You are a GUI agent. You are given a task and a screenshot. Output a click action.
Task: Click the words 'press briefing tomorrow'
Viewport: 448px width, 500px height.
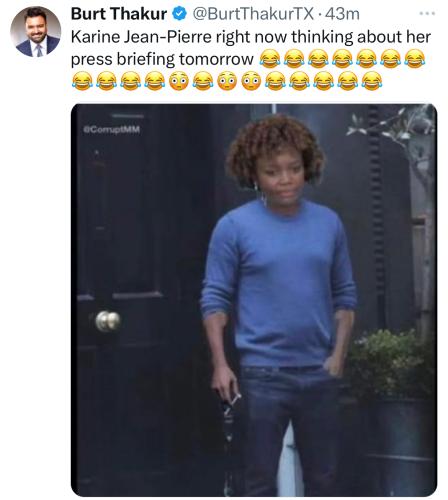(162, 59)
